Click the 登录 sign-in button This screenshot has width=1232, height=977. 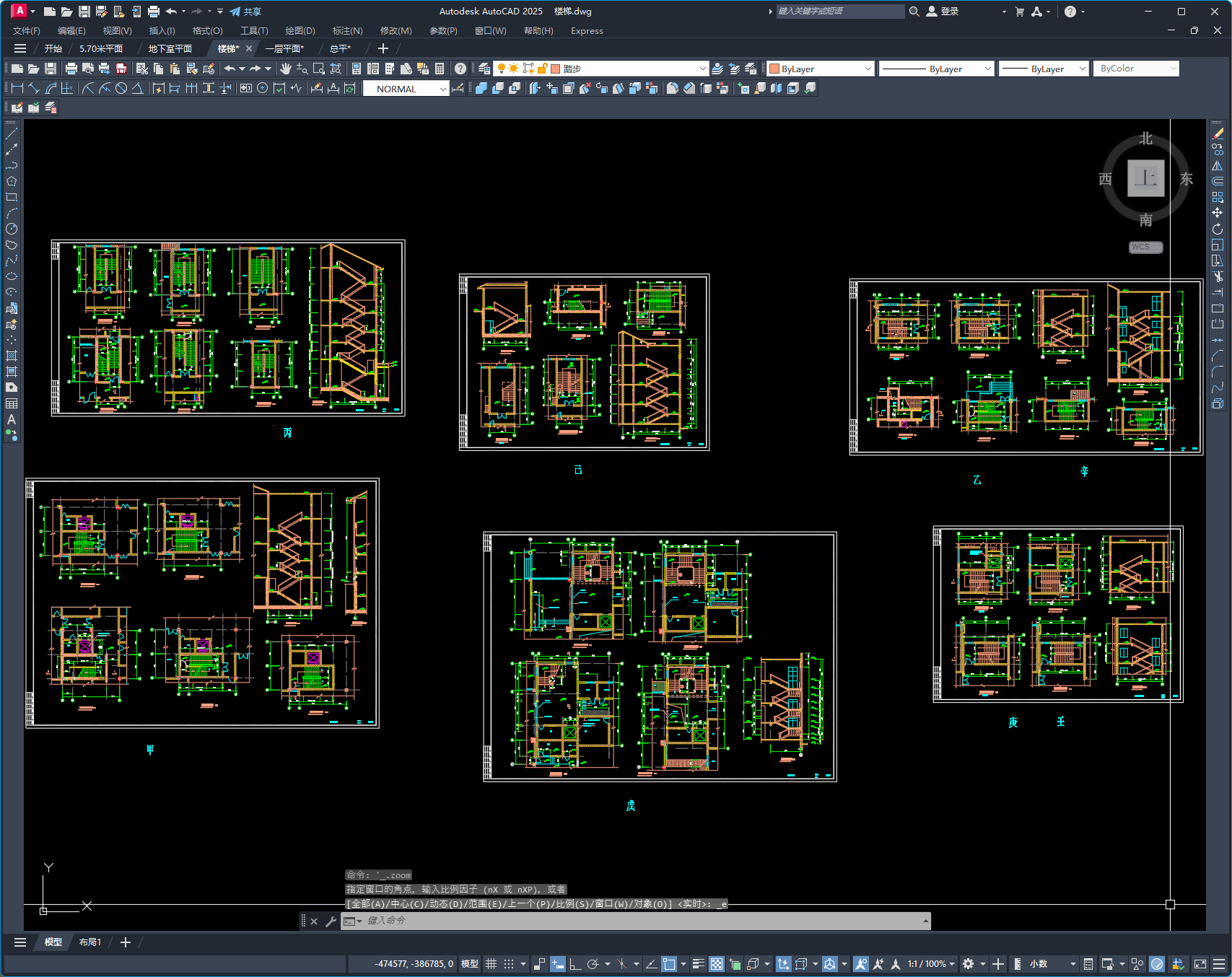[943, 12]
